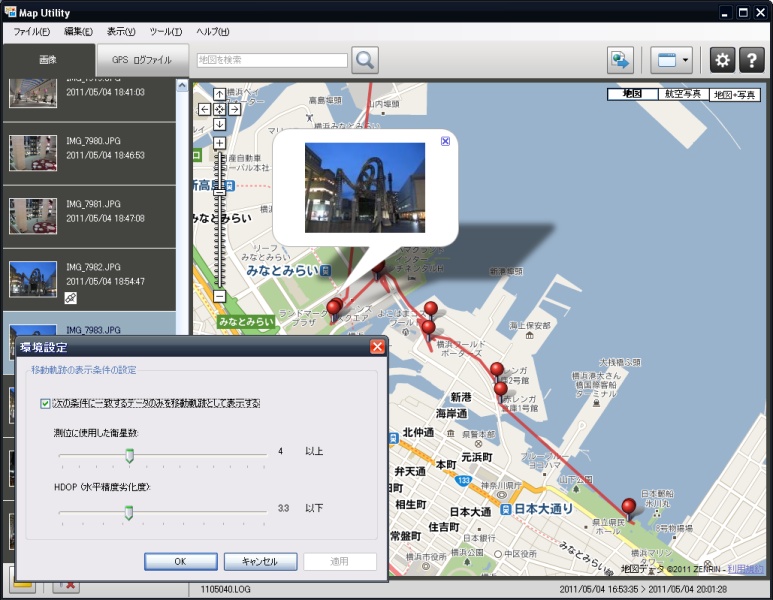Select thumbnail of IMG_7982.JPG
This screenshot has height=600, width=773.
click(33, 280)
